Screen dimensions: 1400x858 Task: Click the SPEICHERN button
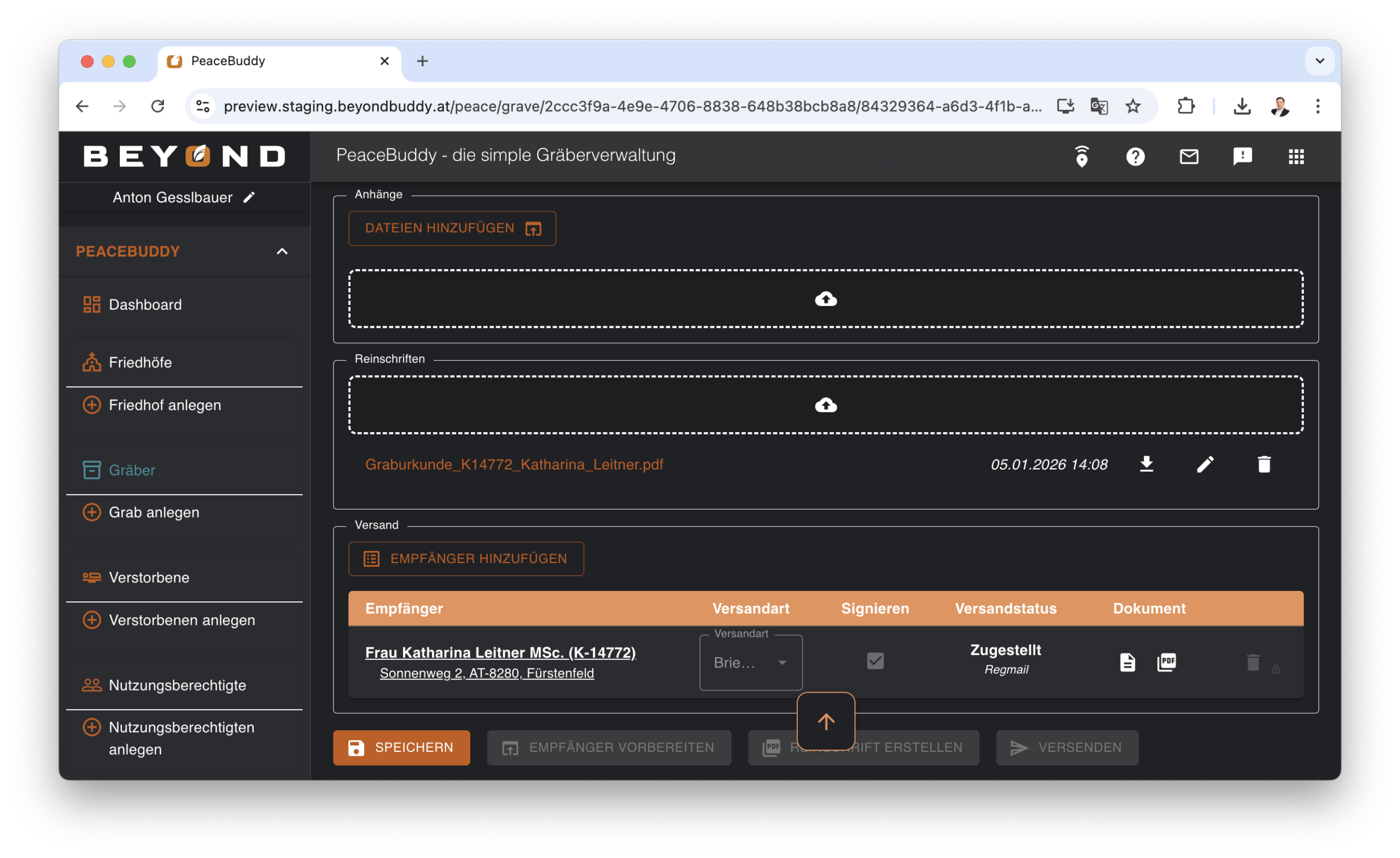pos(401,747)
